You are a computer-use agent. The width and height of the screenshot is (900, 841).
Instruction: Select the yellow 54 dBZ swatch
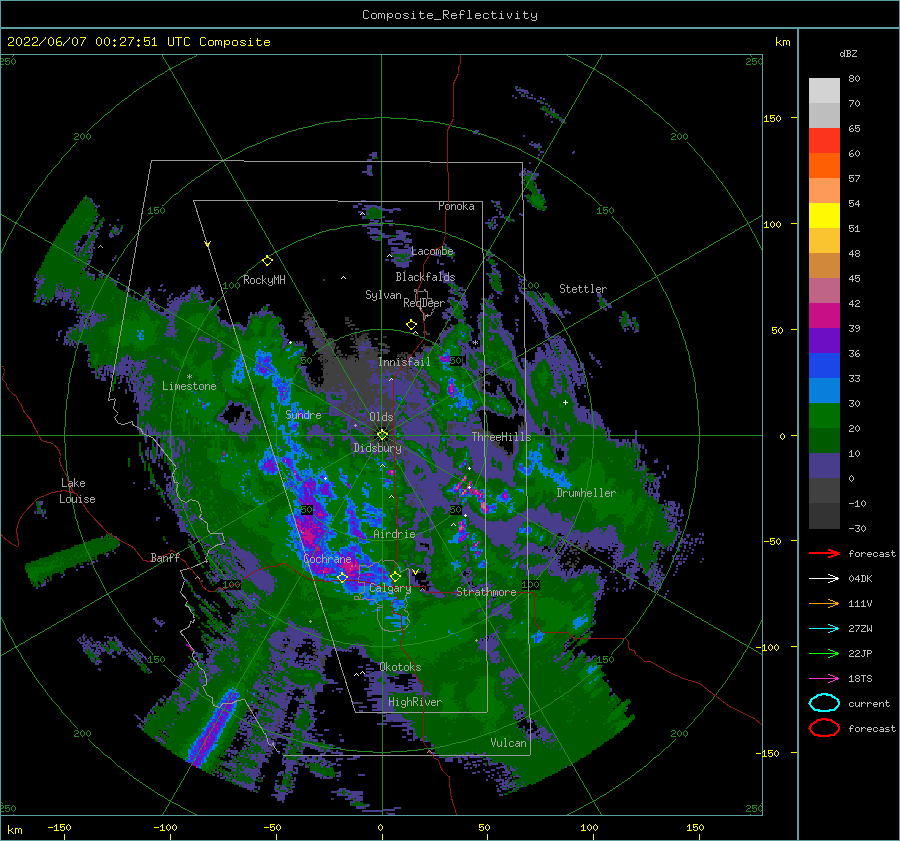[824, 215]
